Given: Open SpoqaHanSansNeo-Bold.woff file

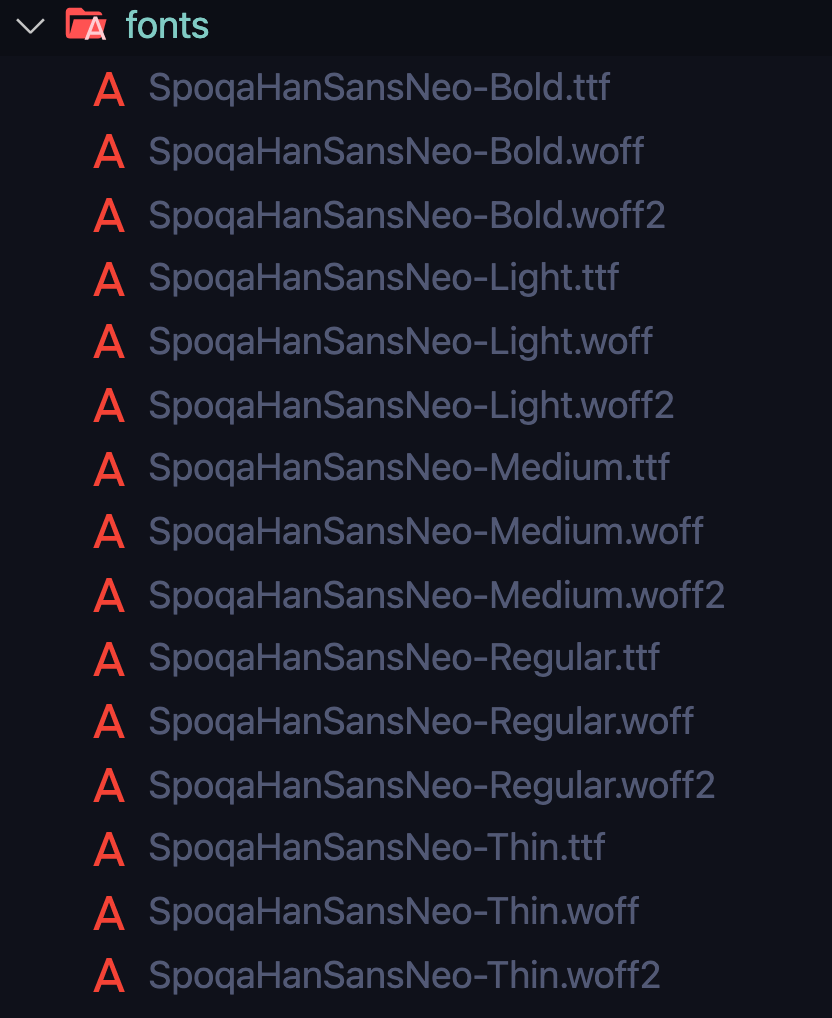Looking at the screenshot, I should (x=396, y=152).
